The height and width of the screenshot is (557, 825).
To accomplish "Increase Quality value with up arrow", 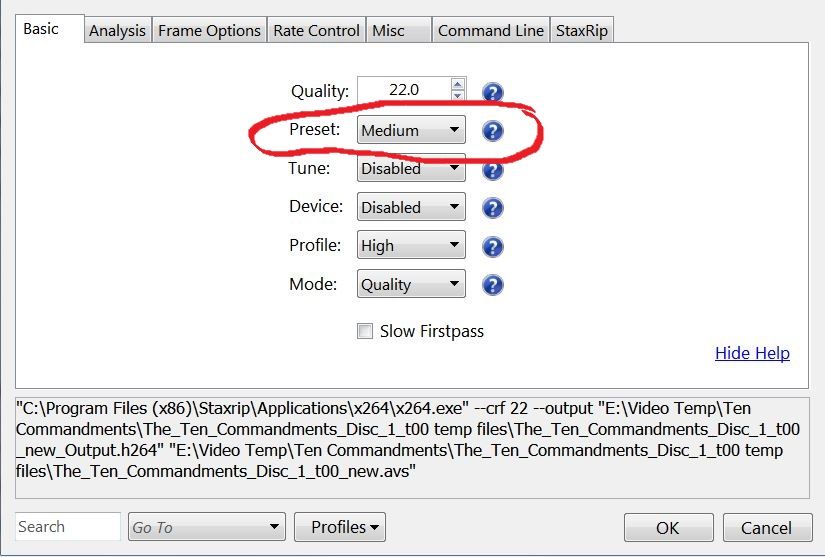I will point(458,84).
